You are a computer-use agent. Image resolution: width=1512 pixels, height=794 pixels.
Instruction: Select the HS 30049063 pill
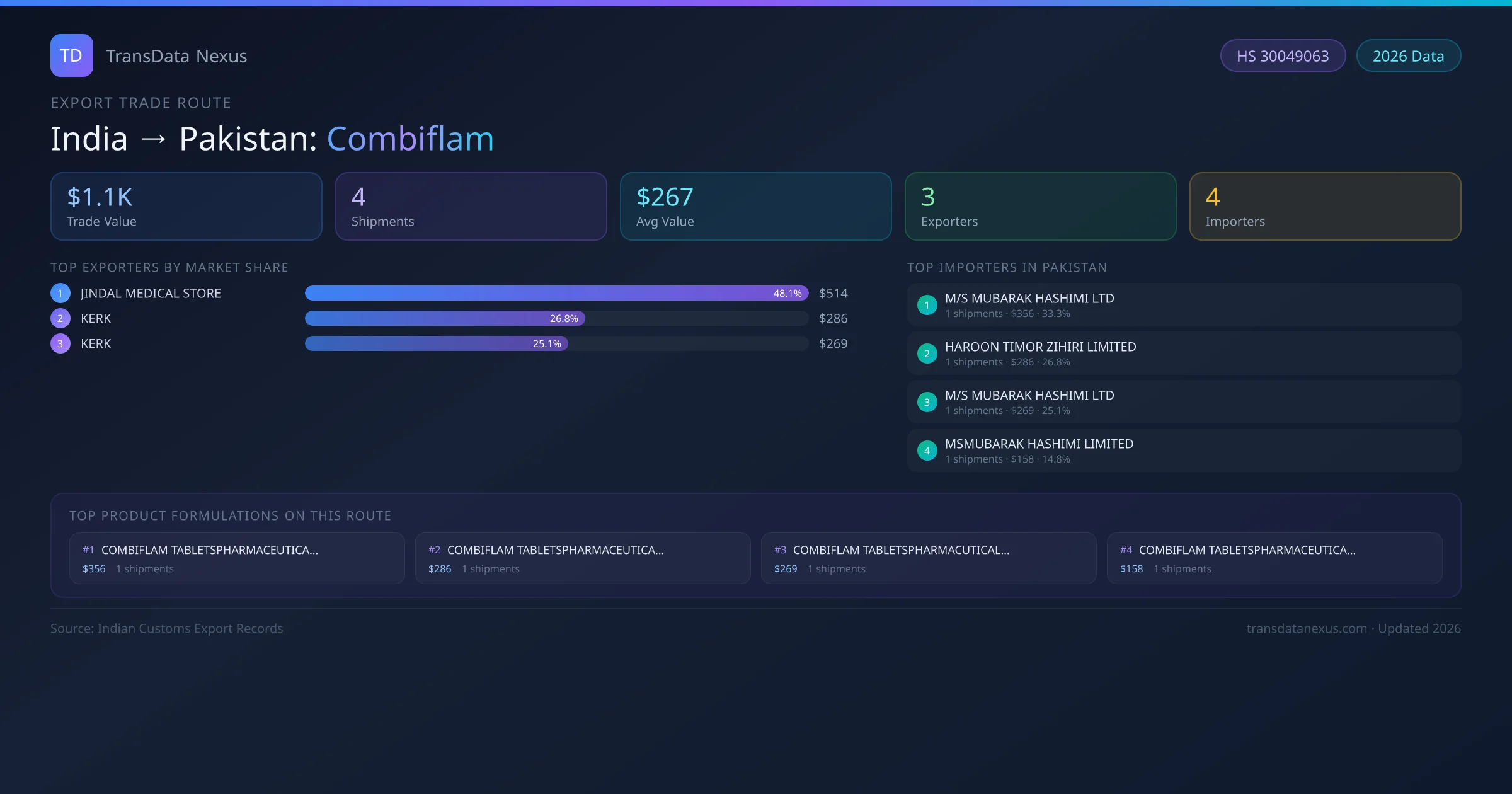pyautogui.click(x=1283, y=56)
